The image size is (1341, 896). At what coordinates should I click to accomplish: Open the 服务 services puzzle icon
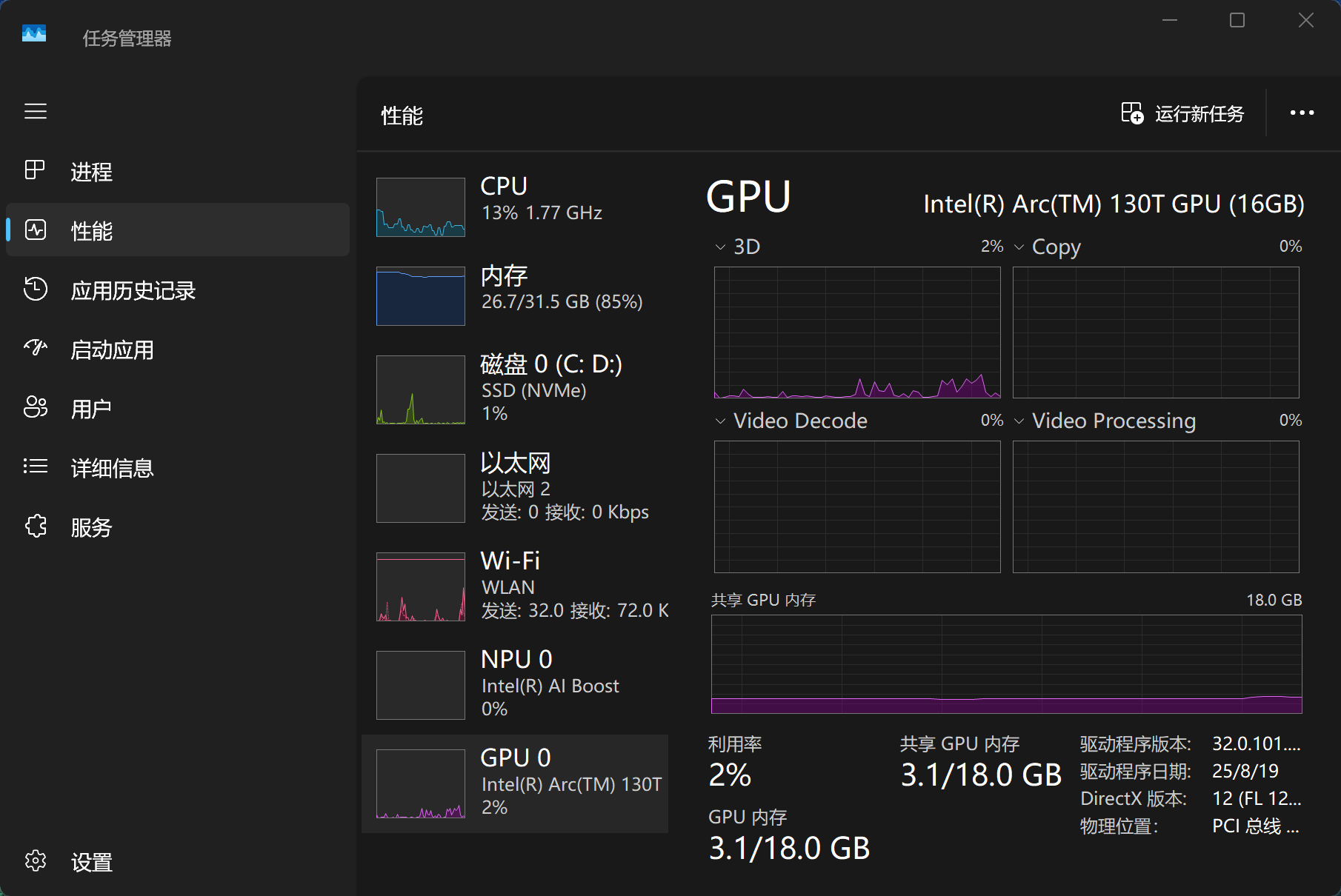click(x=36, y=526)
